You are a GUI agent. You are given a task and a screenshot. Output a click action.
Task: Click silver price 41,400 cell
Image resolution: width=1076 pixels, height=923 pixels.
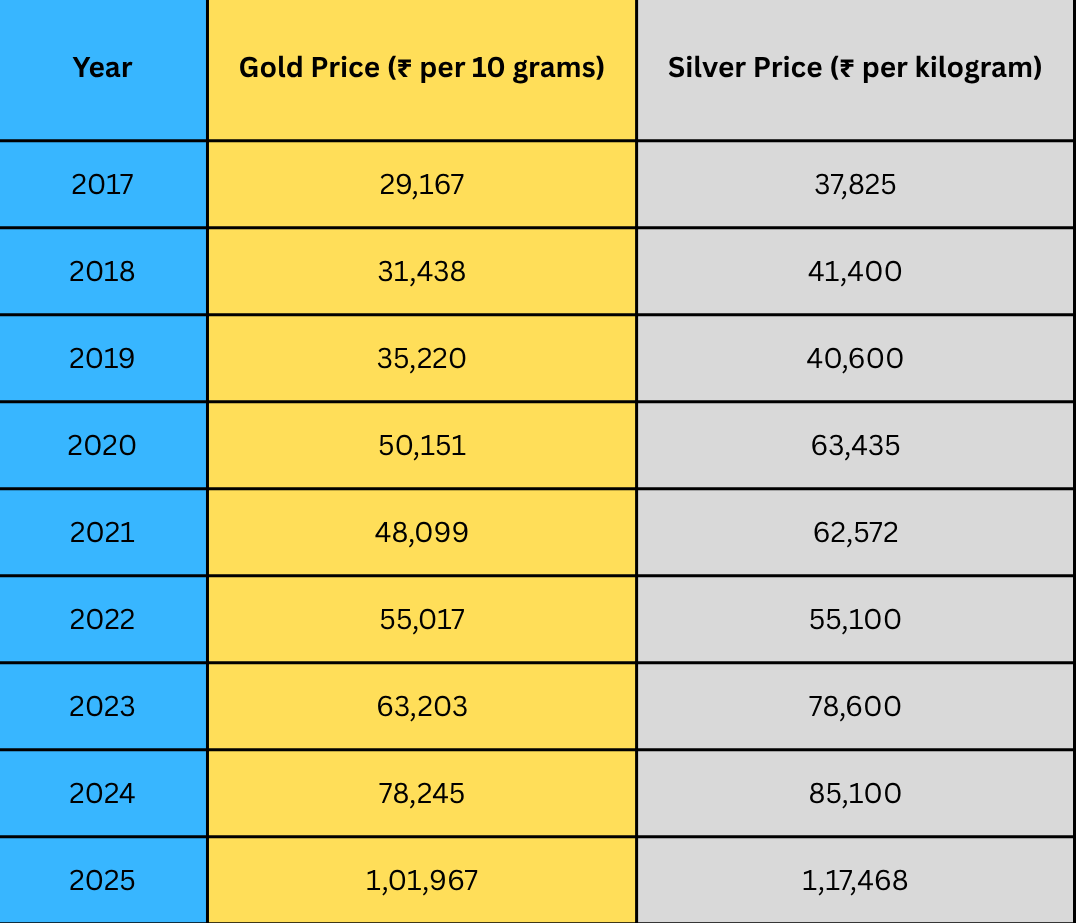[855, 271]
